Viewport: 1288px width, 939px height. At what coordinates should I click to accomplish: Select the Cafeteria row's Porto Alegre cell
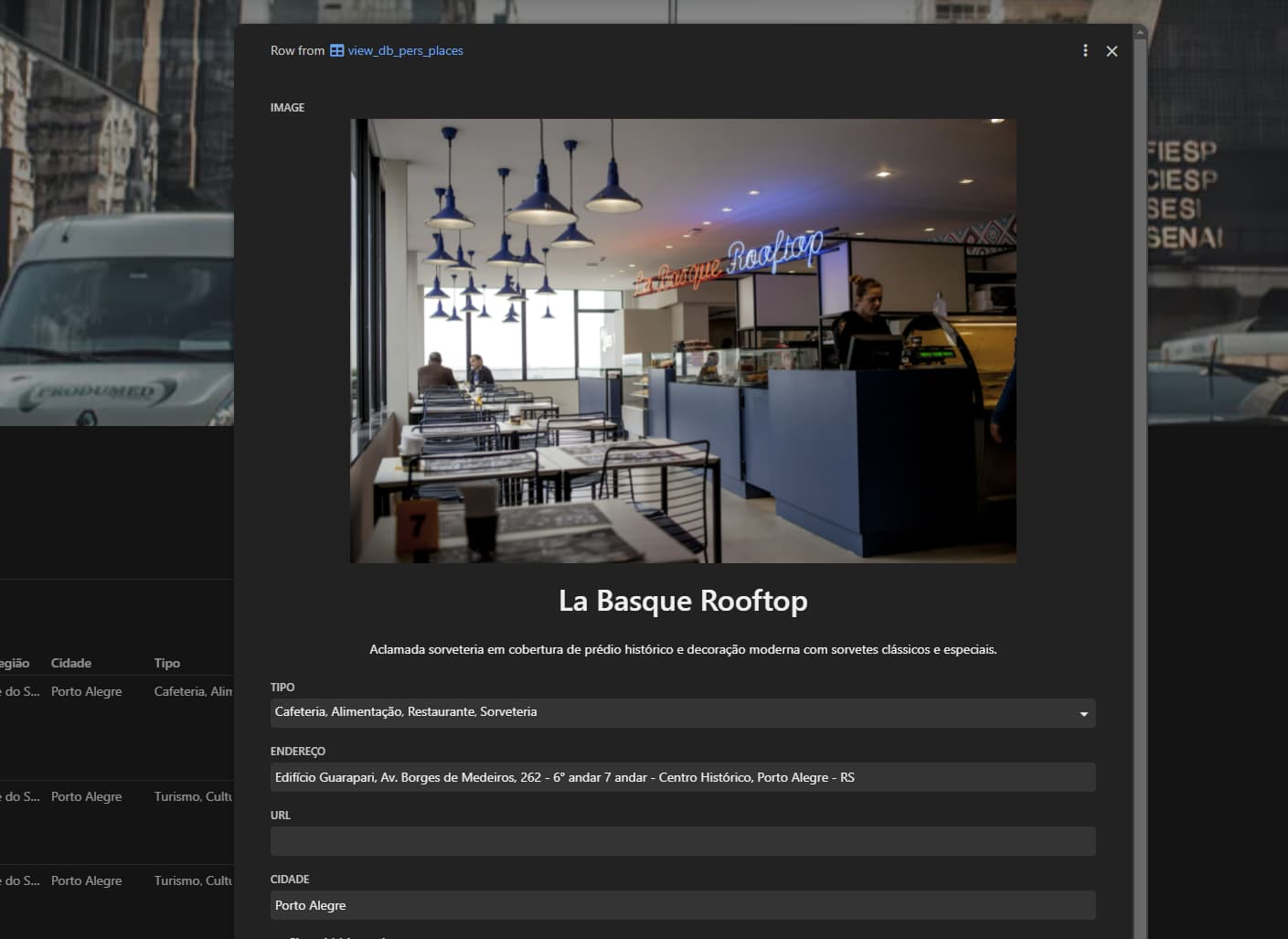pyautogui.click(x=87, y=691)
